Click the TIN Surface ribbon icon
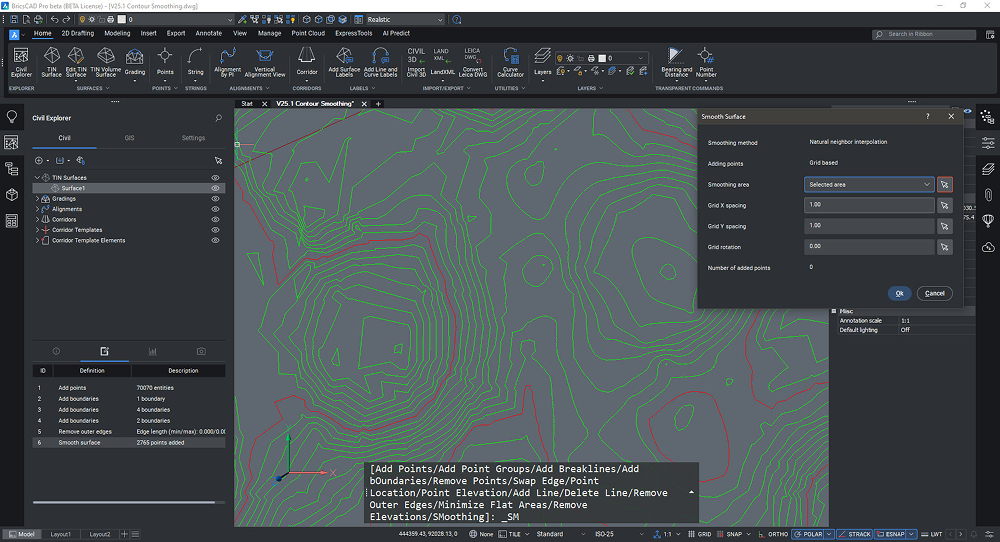Screen dimensions: 1000x542 coord(50,60)
